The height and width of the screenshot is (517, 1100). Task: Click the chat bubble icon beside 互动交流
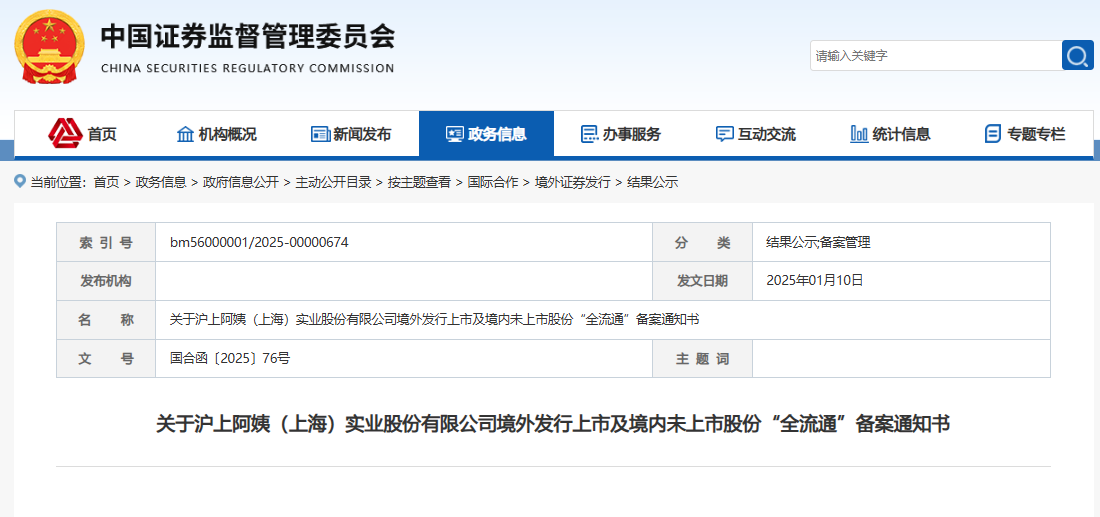coord(725,134)
